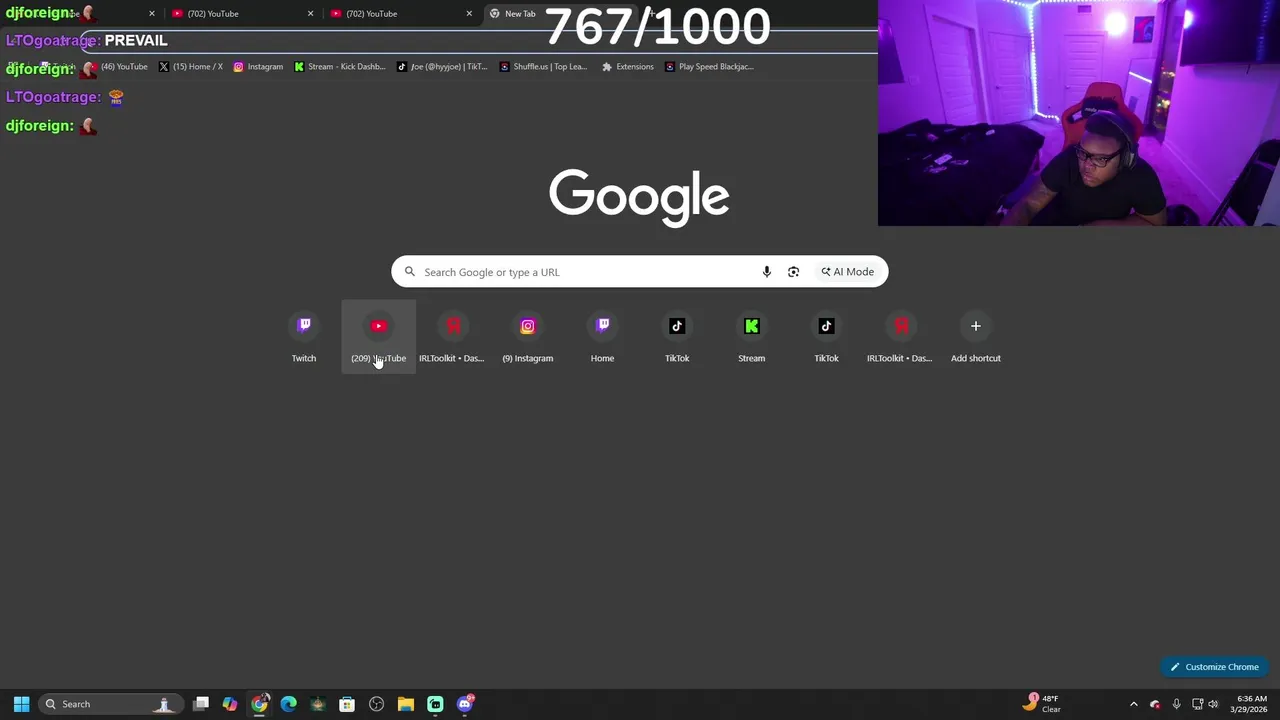Open volume control speaker icon
This screenshot has height=720, width=1280.
[1213, 704]
